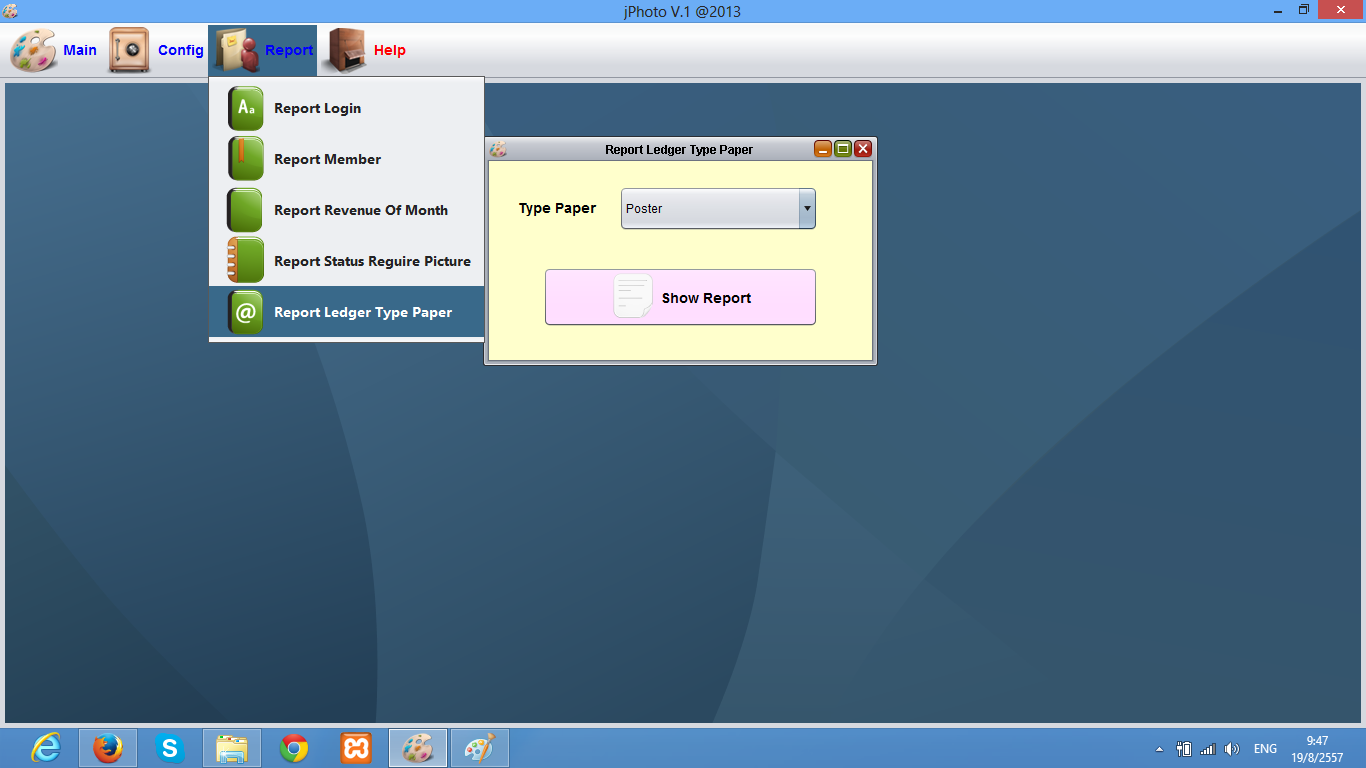The image size is (1366, 768).
Task: Close the Report Ledger Type Paper dialog
Action: [x=863, y=149]
